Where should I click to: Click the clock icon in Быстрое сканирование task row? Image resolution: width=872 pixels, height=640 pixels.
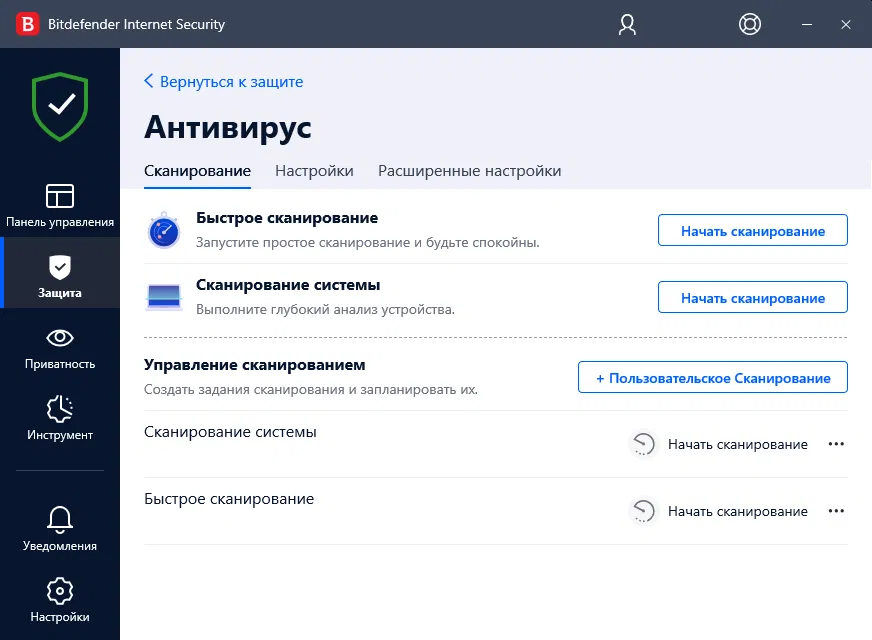(x=643, y=511)
